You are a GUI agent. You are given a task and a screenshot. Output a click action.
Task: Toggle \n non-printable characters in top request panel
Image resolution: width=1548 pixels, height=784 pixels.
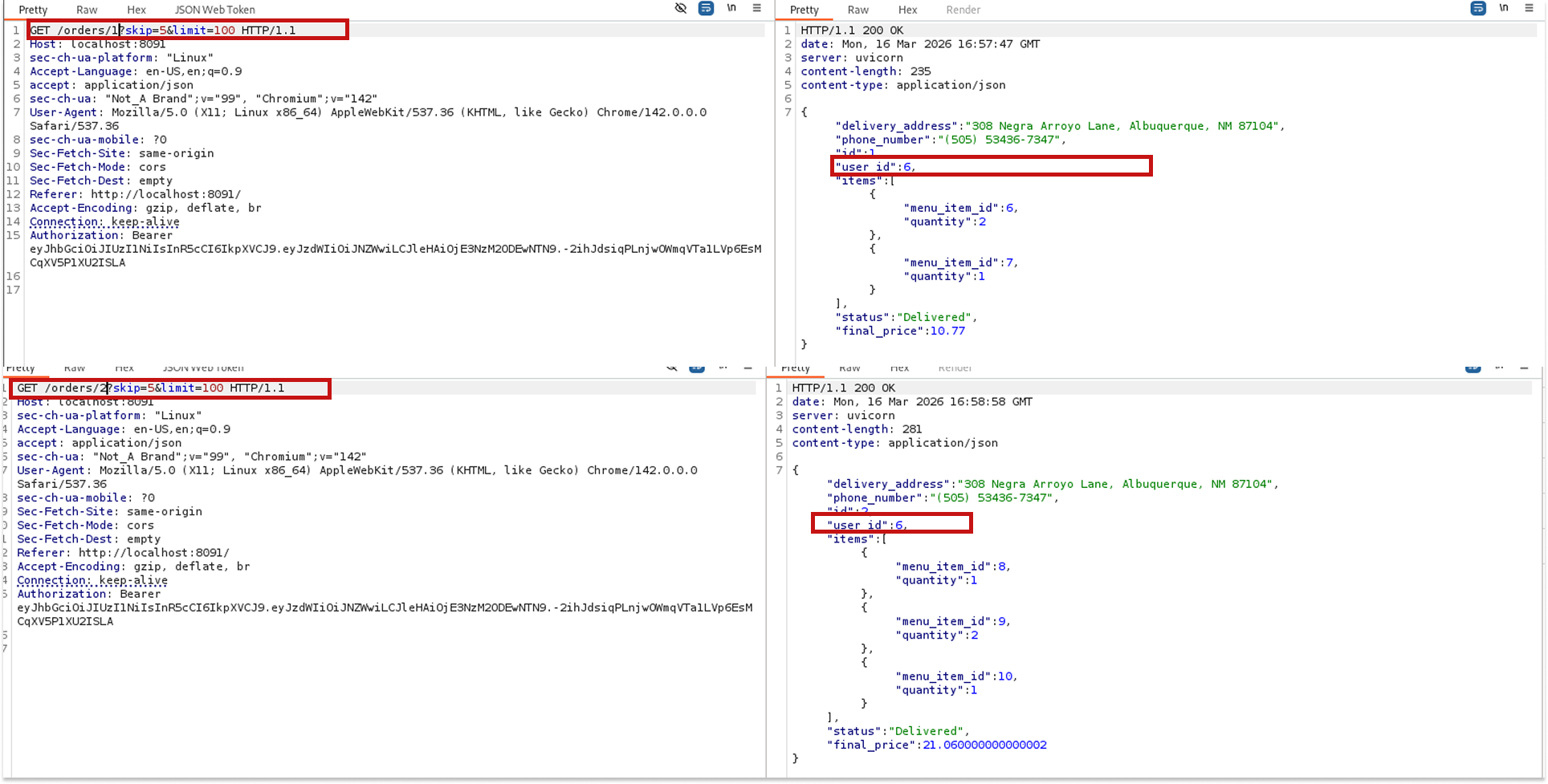click(731, 9)
